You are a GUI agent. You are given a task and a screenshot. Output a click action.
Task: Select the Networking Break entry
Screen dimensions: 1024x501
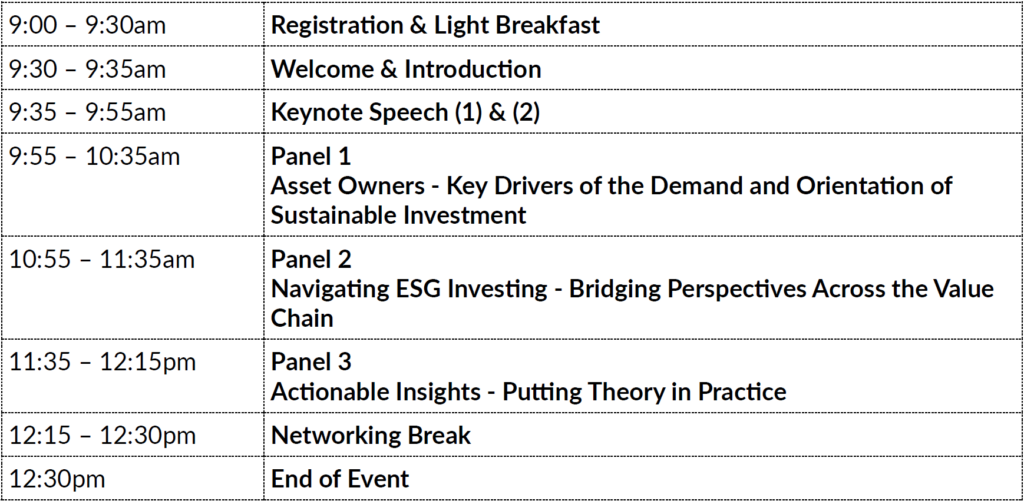click(370, 436)
